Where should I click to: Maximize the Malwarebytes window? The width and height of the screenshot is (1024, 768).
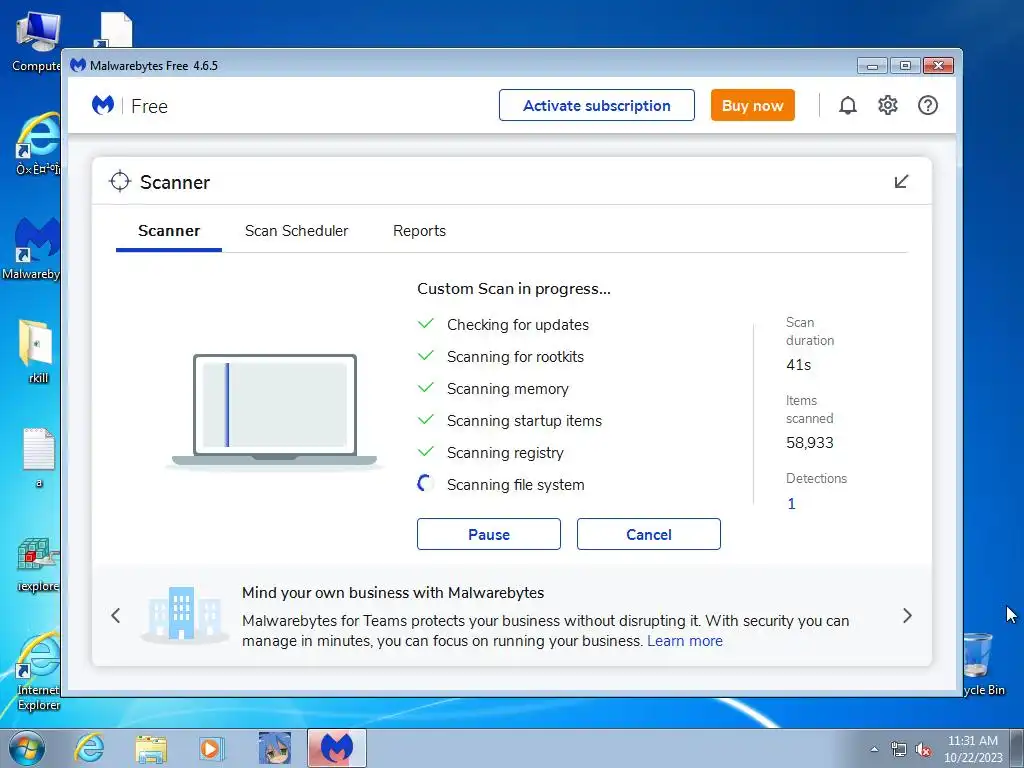pos(905,65)
